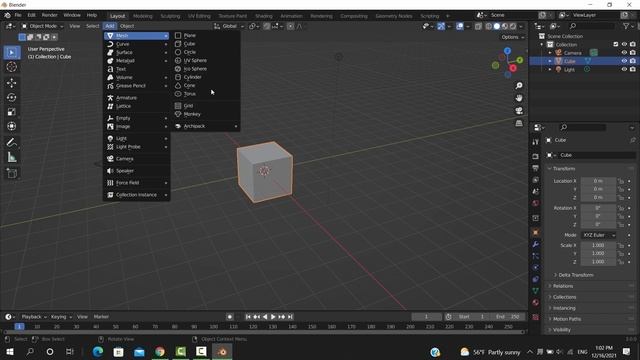
Task: Open the File menu
Action: 18,15
